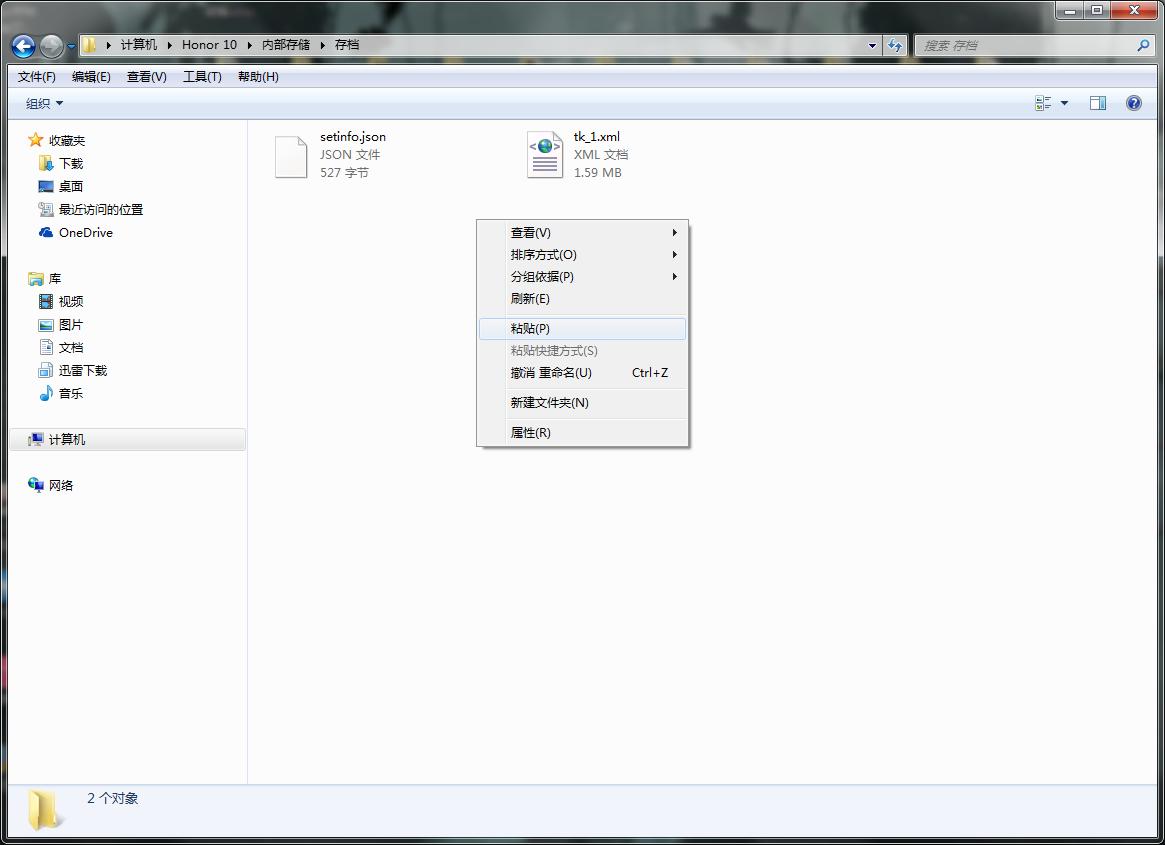Expand breadcrumb arrow after 内部存储
The width and height of the screenshot is (1165, 845).
pos(322,45)
